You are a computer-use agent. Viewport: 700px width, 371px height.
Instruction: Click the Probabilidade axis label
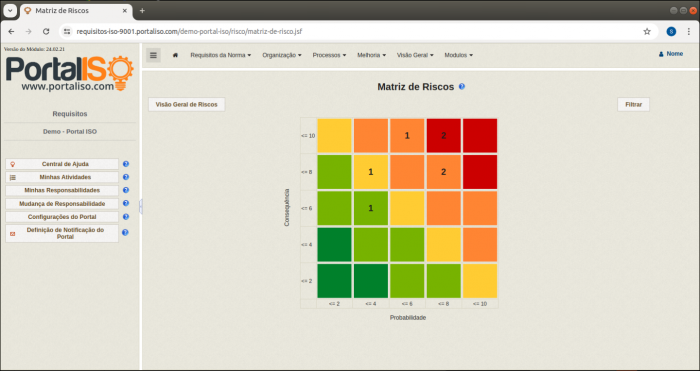pyautogui.click(x=408, y=317)
